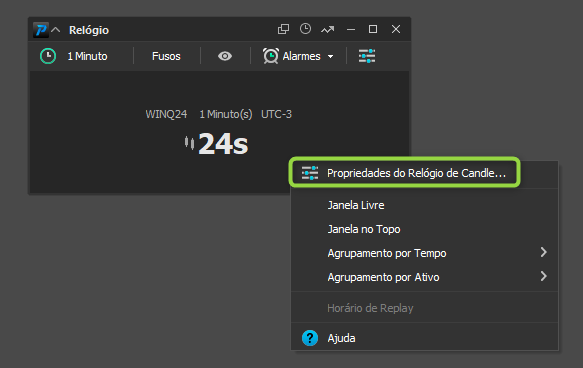The image size is (583, 368).
Task: Click the alarm clock Alarmes icon
Action: click(x=271, y=56)
